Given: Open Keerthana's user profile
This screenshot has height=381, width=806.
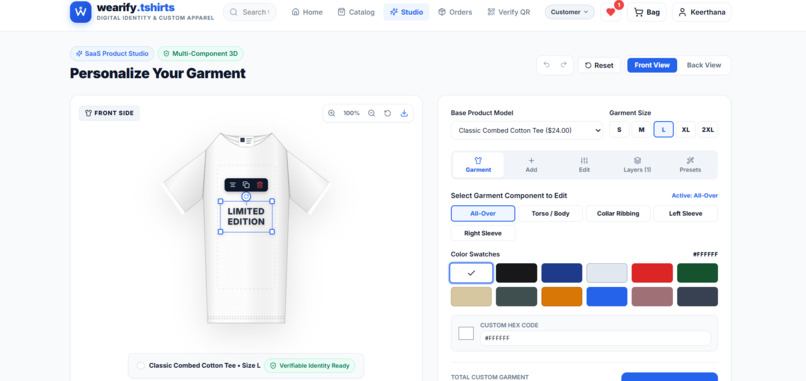Looking at the screenshot, I should click(x=702, y=12).
